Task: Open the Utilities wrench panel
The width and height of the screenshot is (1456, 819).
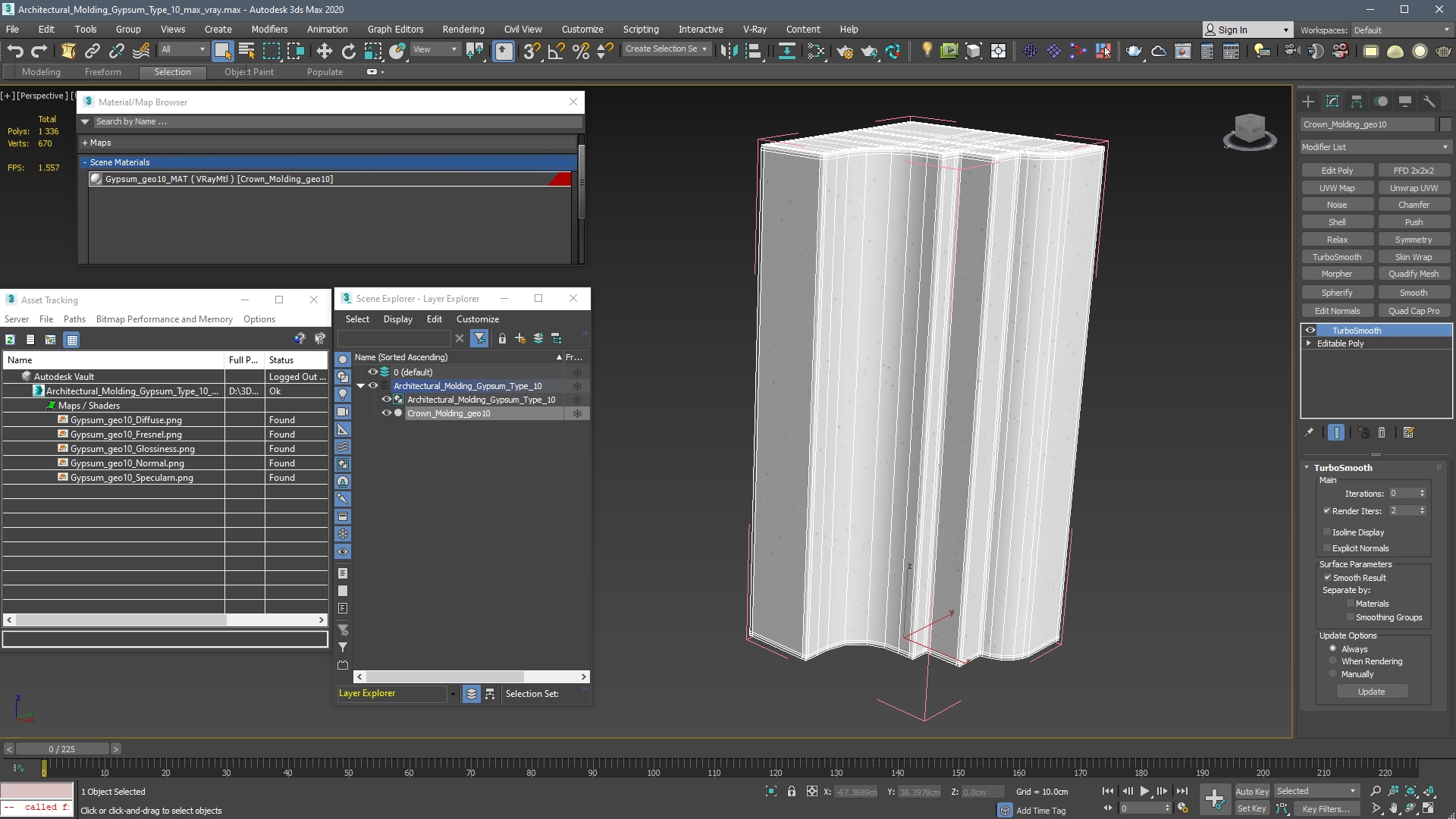Action: click(x=1429, y=102)
